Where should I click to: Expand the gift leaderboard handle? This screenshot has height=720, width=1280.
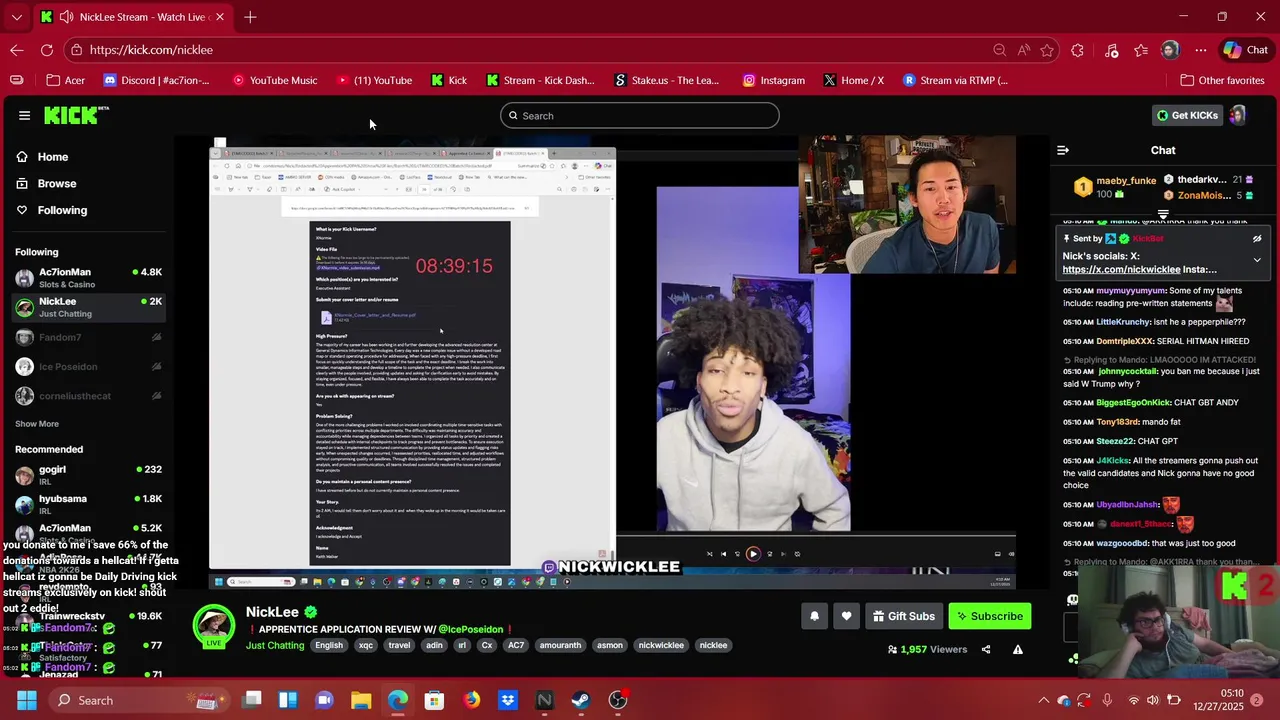pyautogui.click(x=1163, y=214)
